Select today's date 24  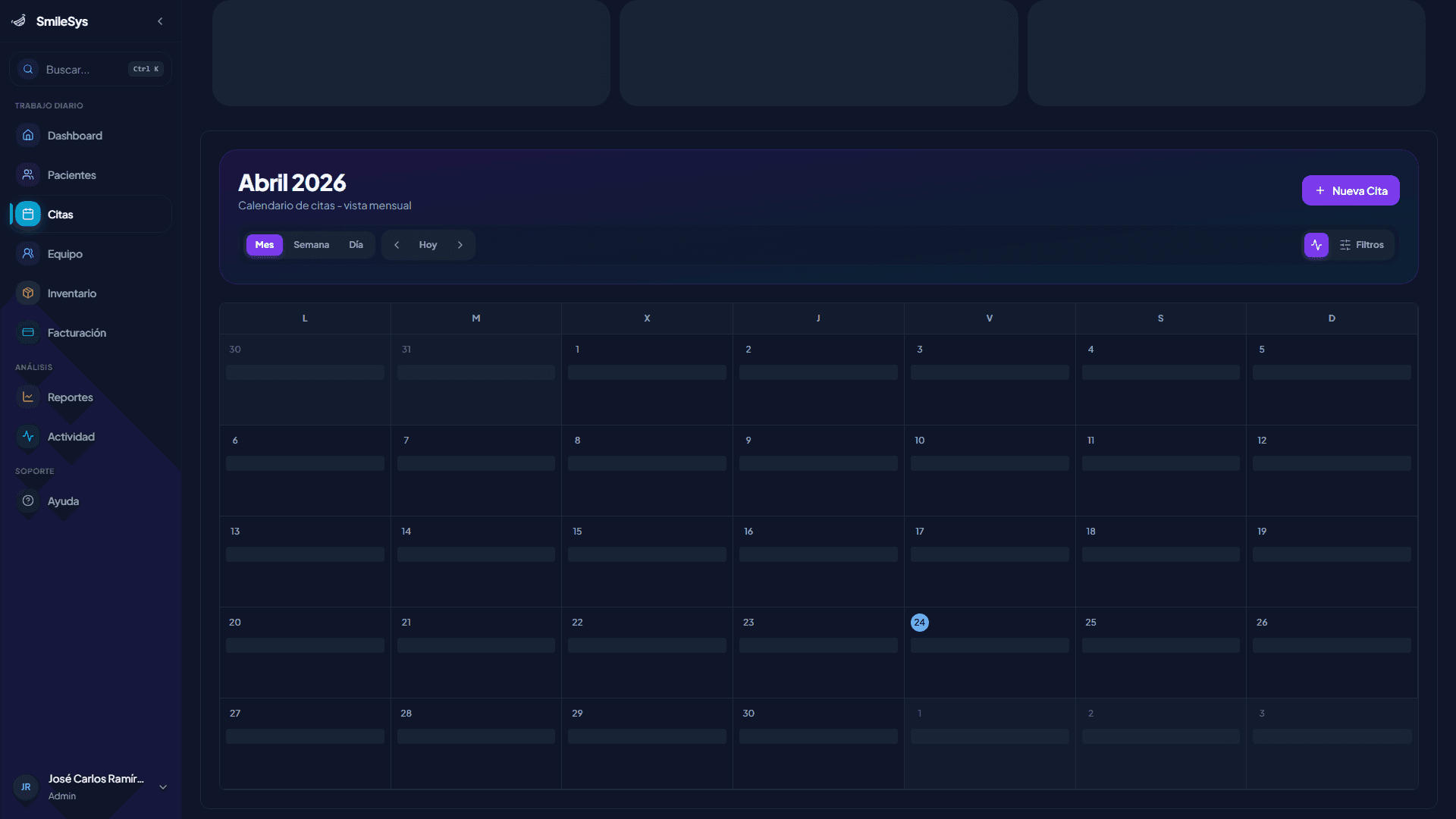tap(920, 623)
